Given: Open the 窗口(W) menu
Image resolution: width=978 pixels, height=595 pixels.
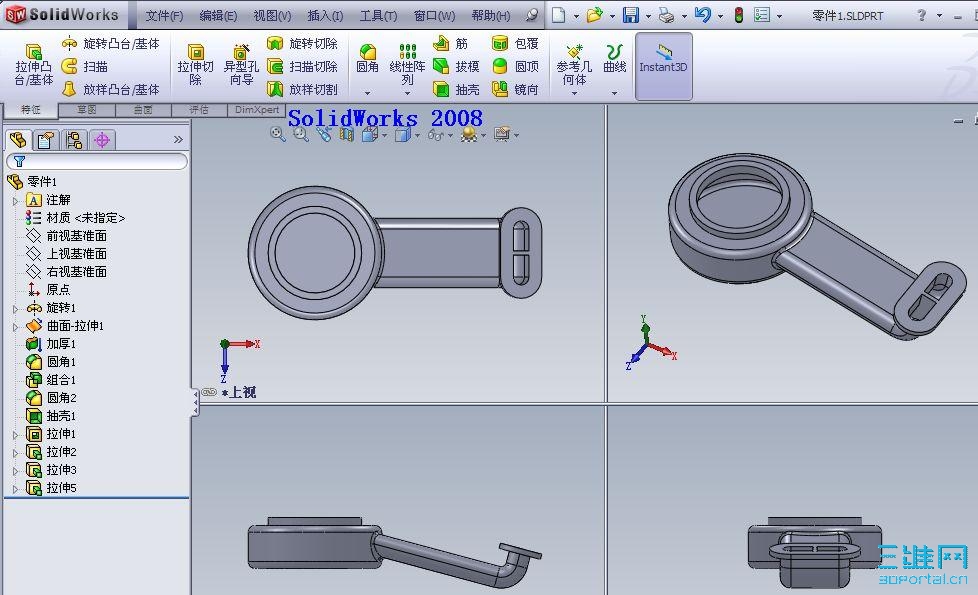Looking at the screenshot, I should pyautogui.click(x=434, y=16).
